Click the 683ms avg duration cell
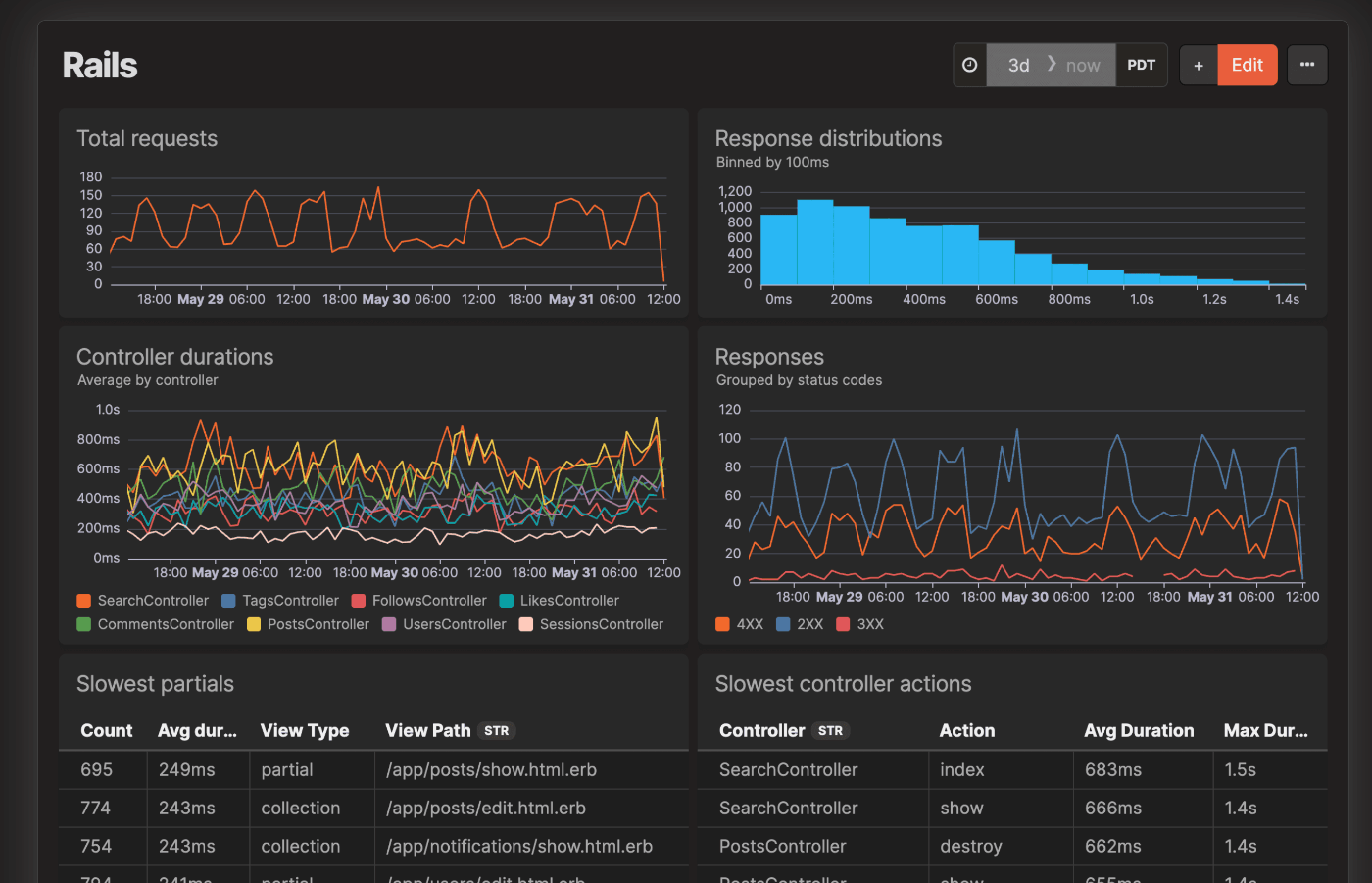This screenshot has height=883, width=1372. coord(1113,770)
